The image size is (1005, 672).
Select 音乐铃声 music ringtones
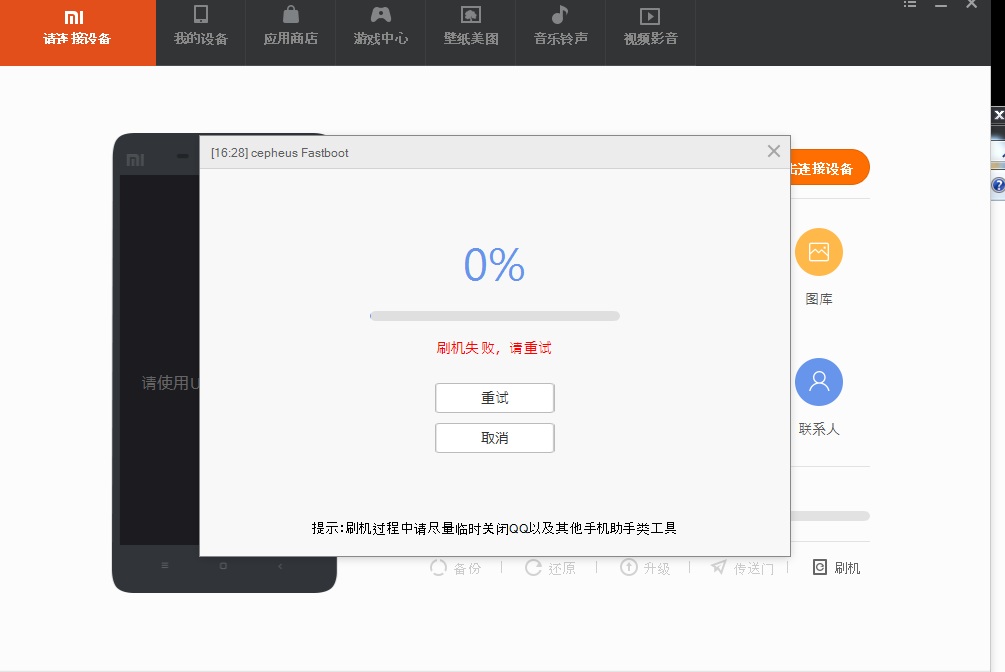(x=560, y=27)
